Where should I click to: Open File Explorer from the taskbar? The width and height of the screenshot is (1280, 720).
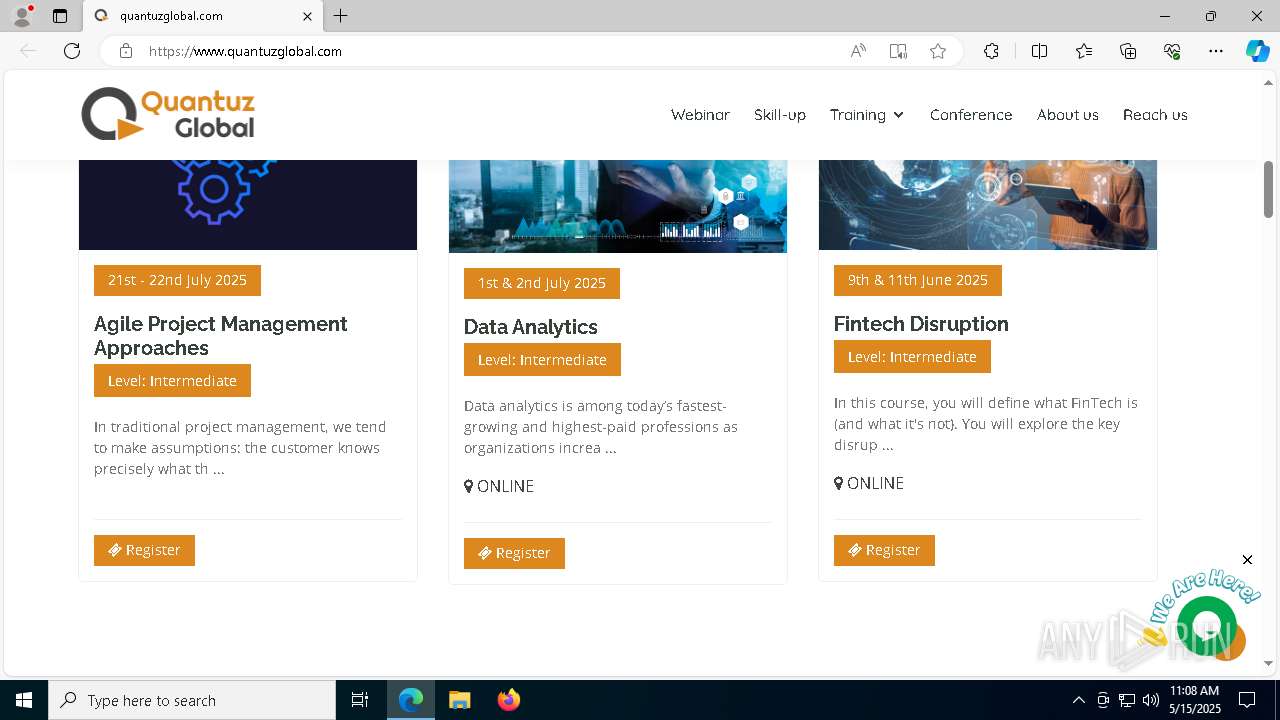[x=459, y=700]
